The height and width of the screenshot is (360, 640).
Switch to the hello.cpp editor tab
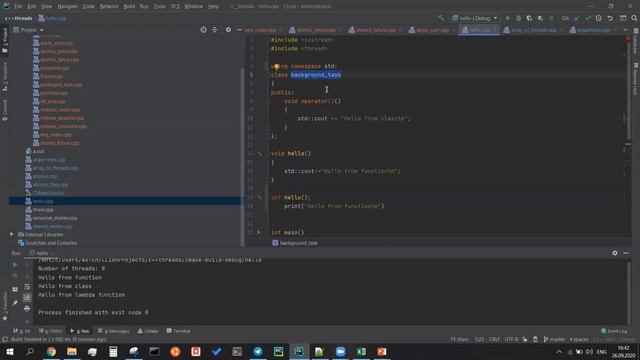(479, 30)
